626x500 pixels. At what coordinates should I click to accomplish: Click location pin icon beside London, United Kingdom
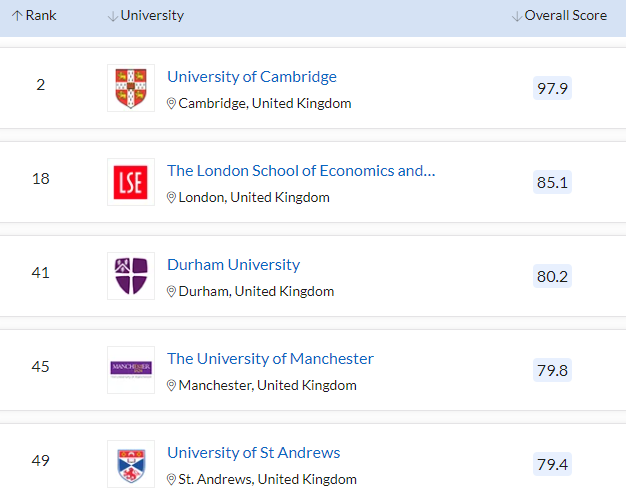(172, 198)
